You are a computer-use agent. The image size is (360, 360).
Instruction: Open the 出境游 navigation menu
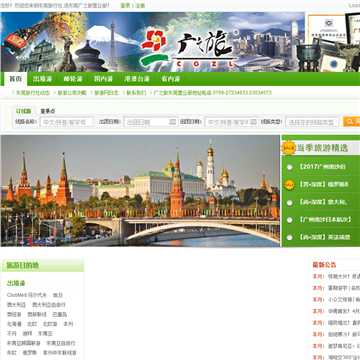pyautogui.click(x=43, y=79)
